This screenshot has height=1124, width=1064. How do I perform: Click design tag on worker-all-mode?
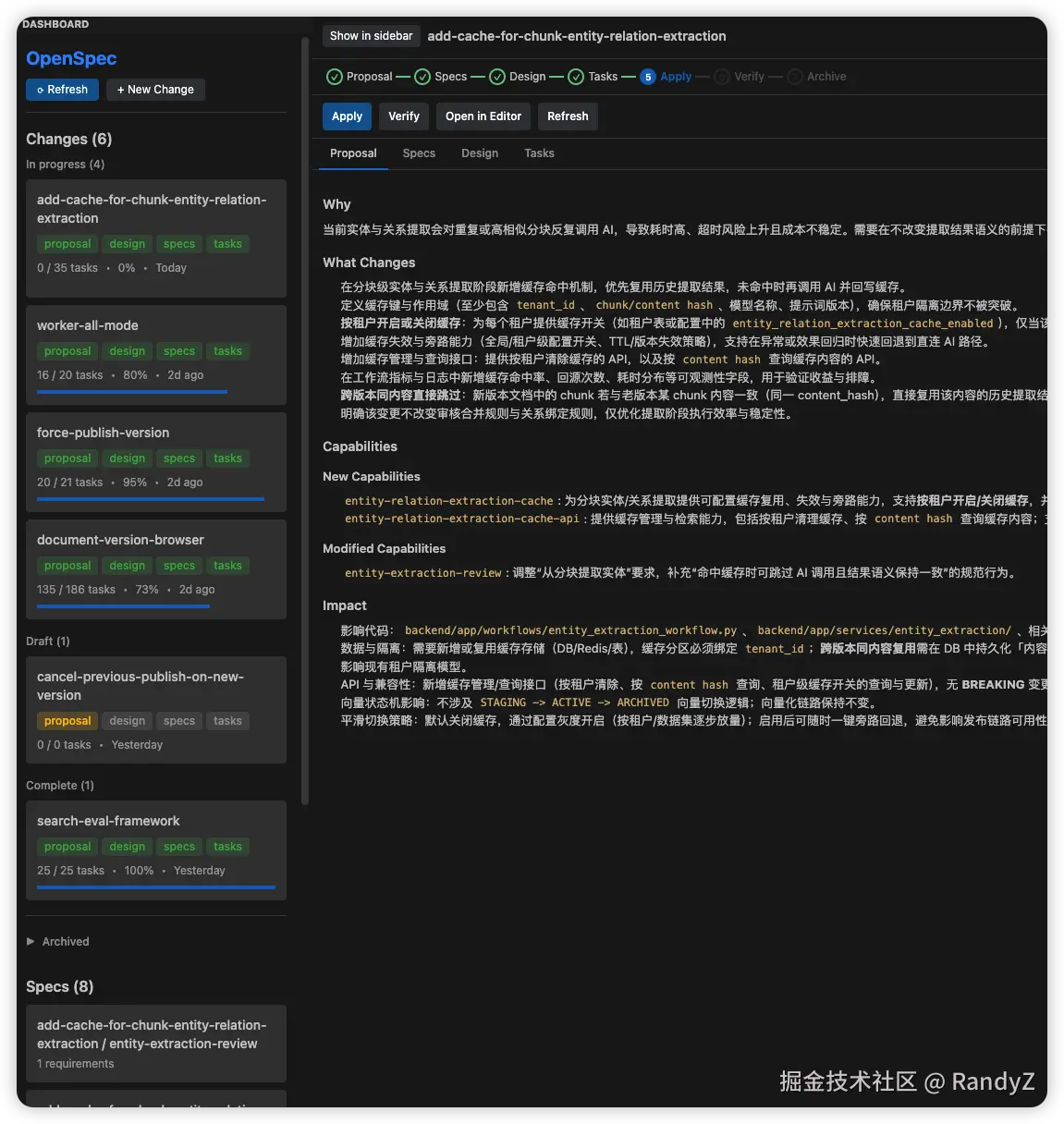coord(128,351)
